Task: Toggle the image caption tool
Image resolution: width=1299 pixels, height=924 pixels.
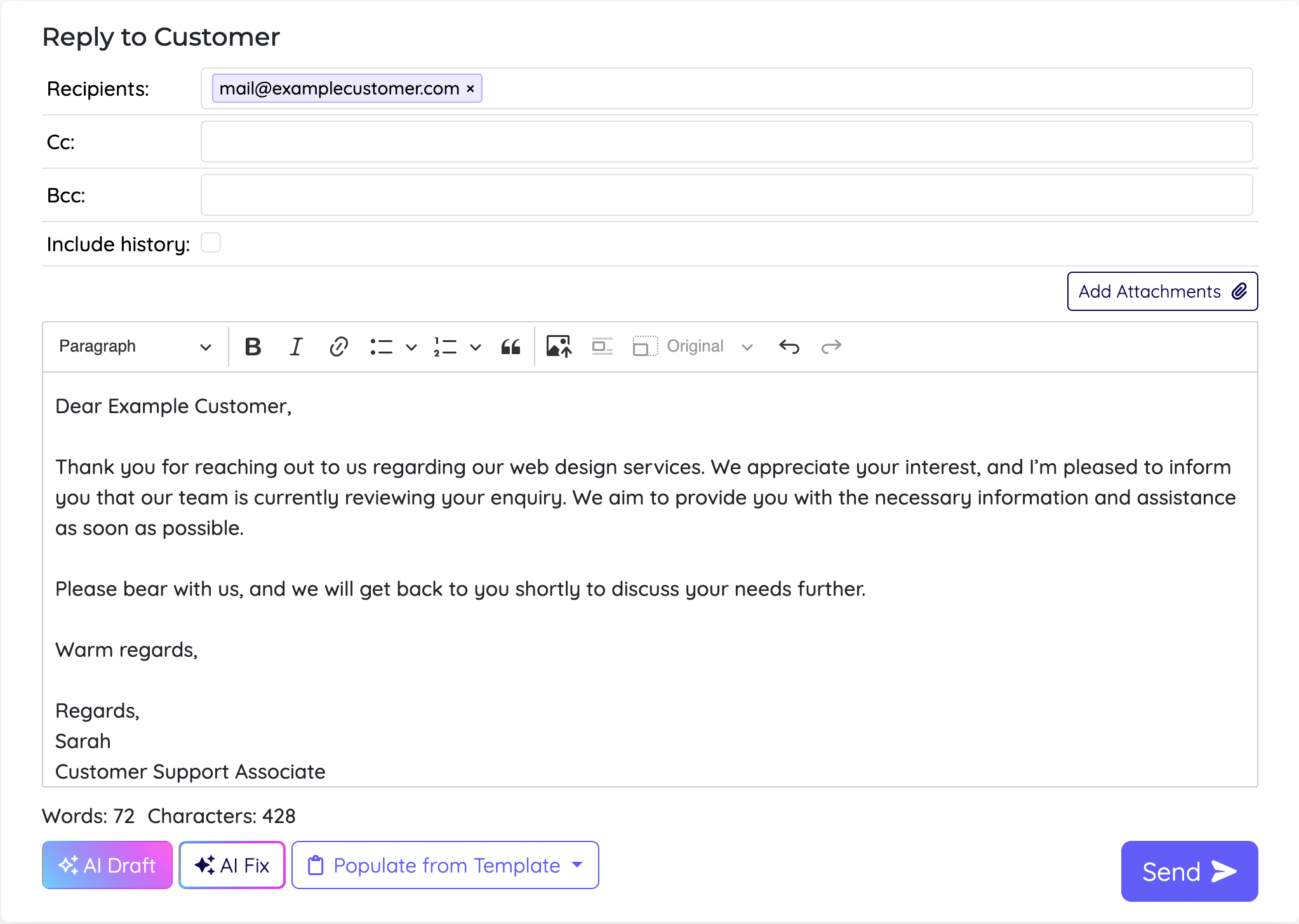Action: (x=602, y=346)
